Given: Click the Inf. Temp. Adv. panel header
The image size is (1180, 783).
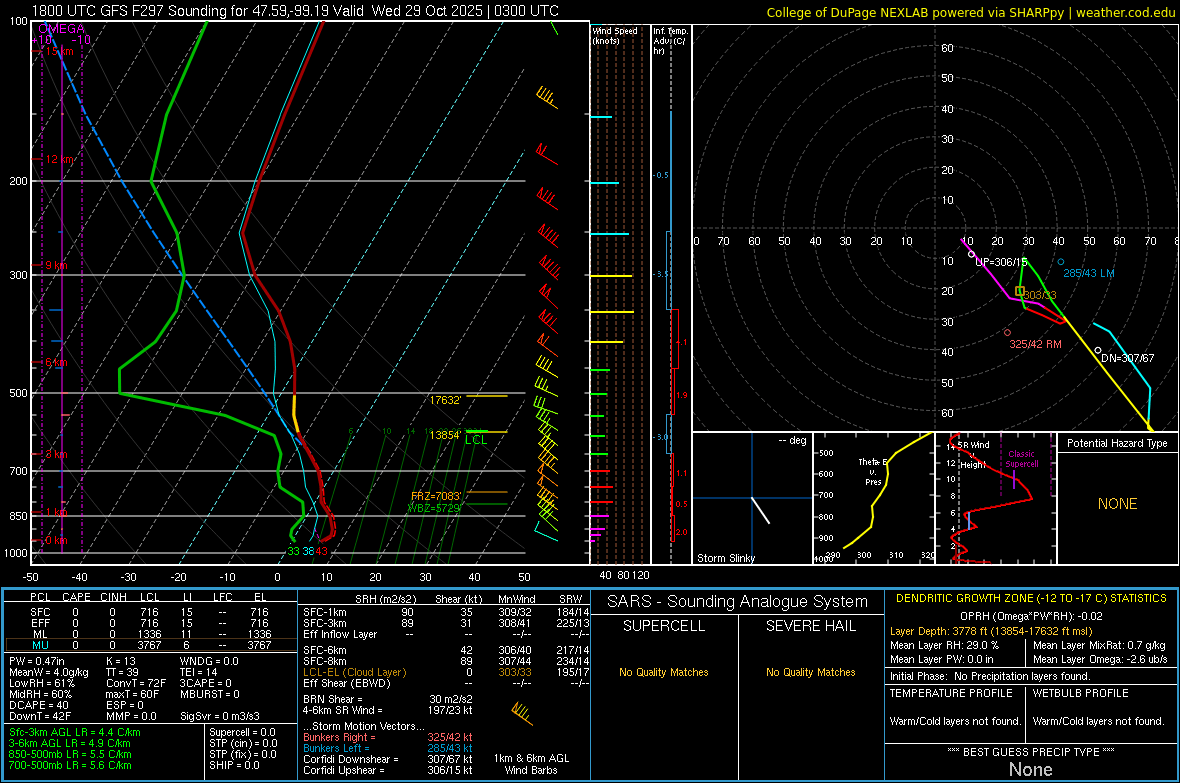Looking at the screenshot, I should pyautogui.click(x=670, y=41).
